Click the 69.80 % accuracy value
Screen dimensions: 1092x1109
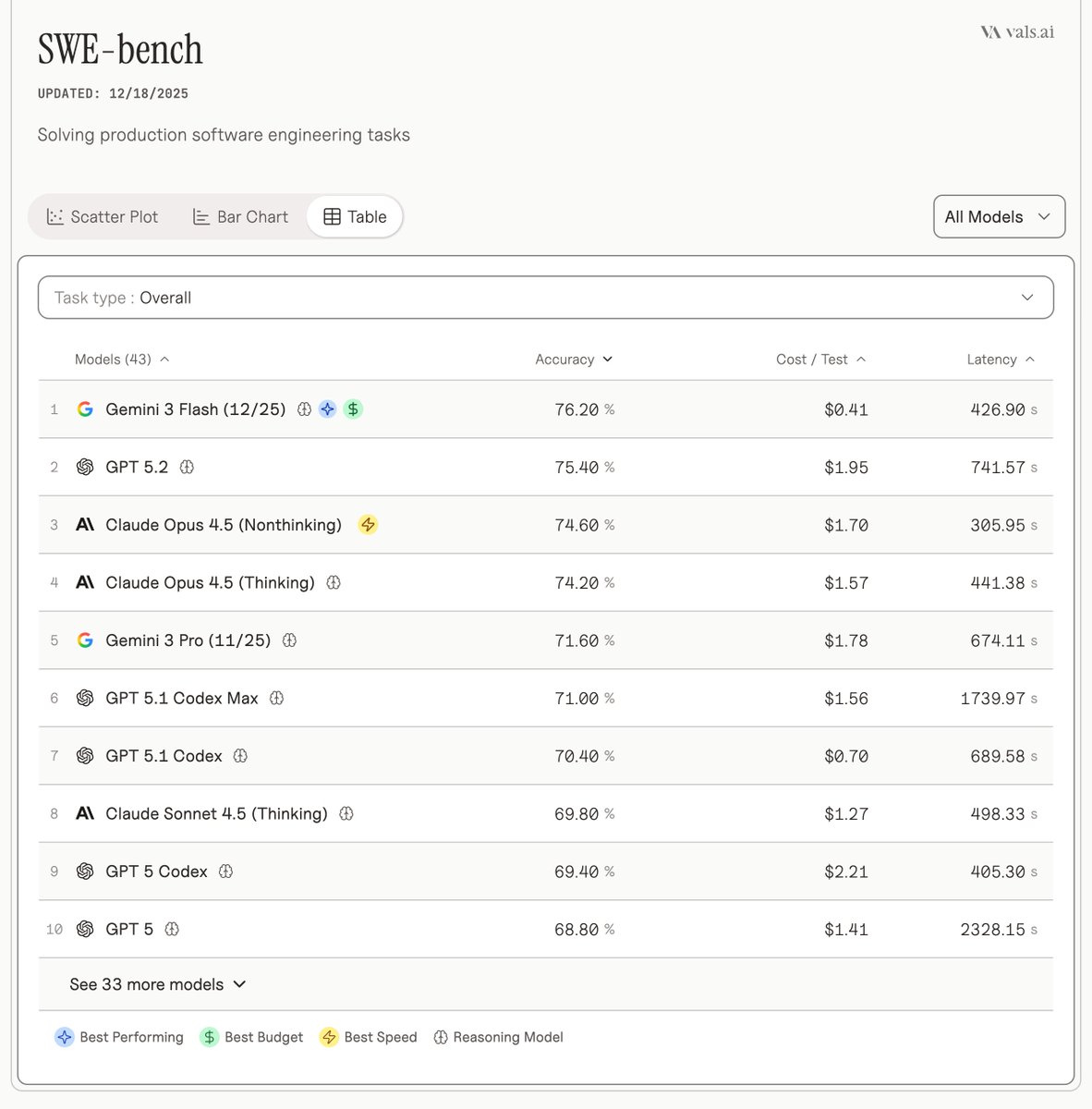[584, 814]
